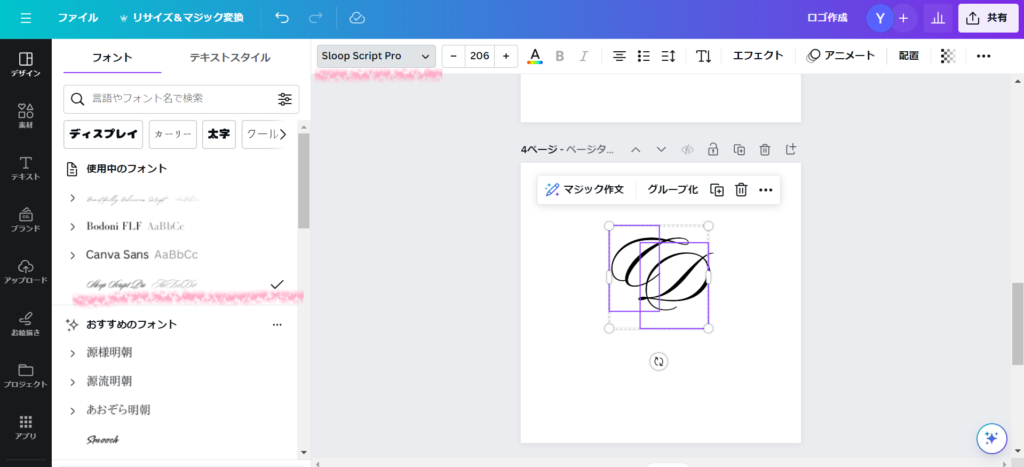Apply bulleted list formatting
The width and height of the screenshot is (1024, 467).
coord(644,56)
